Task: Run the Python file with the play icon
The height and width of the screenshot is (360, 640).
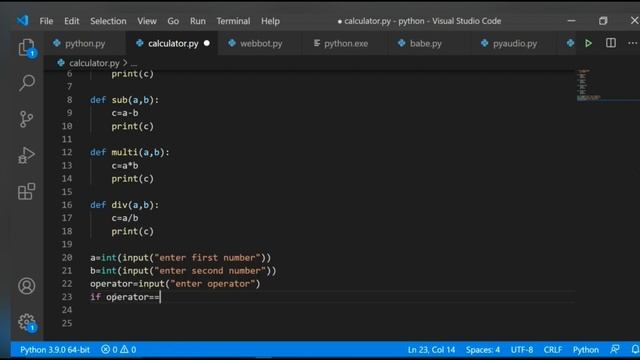Action: [x=588, y=43]
